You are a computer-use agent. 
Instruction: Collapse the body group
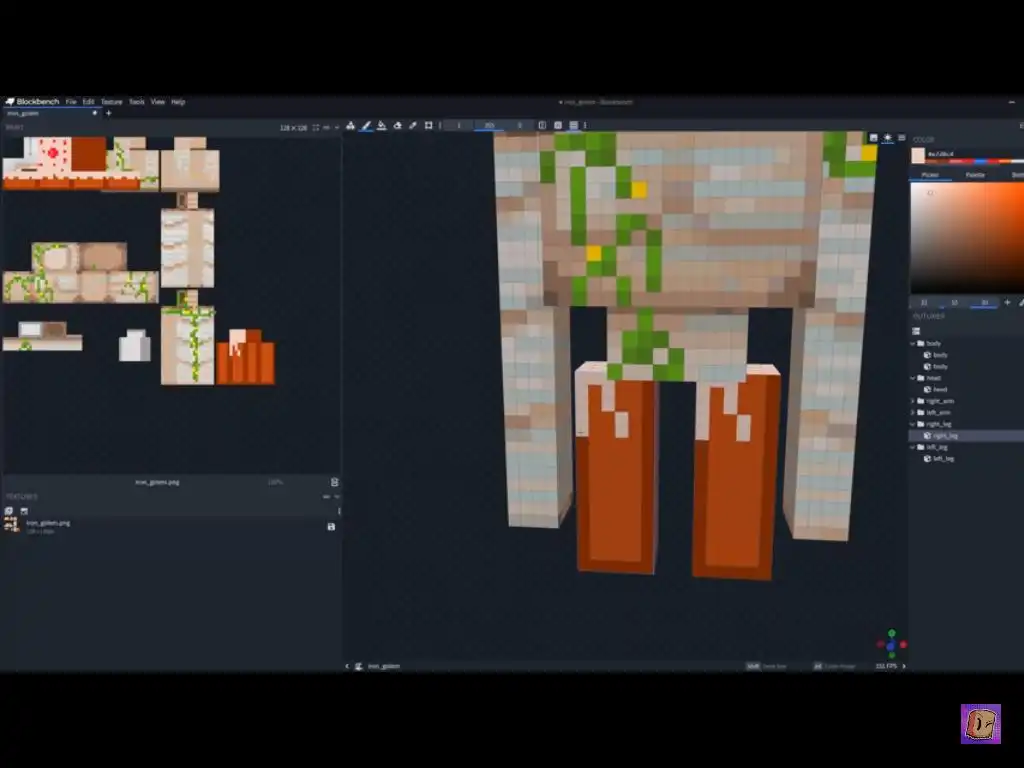point(913,344)
